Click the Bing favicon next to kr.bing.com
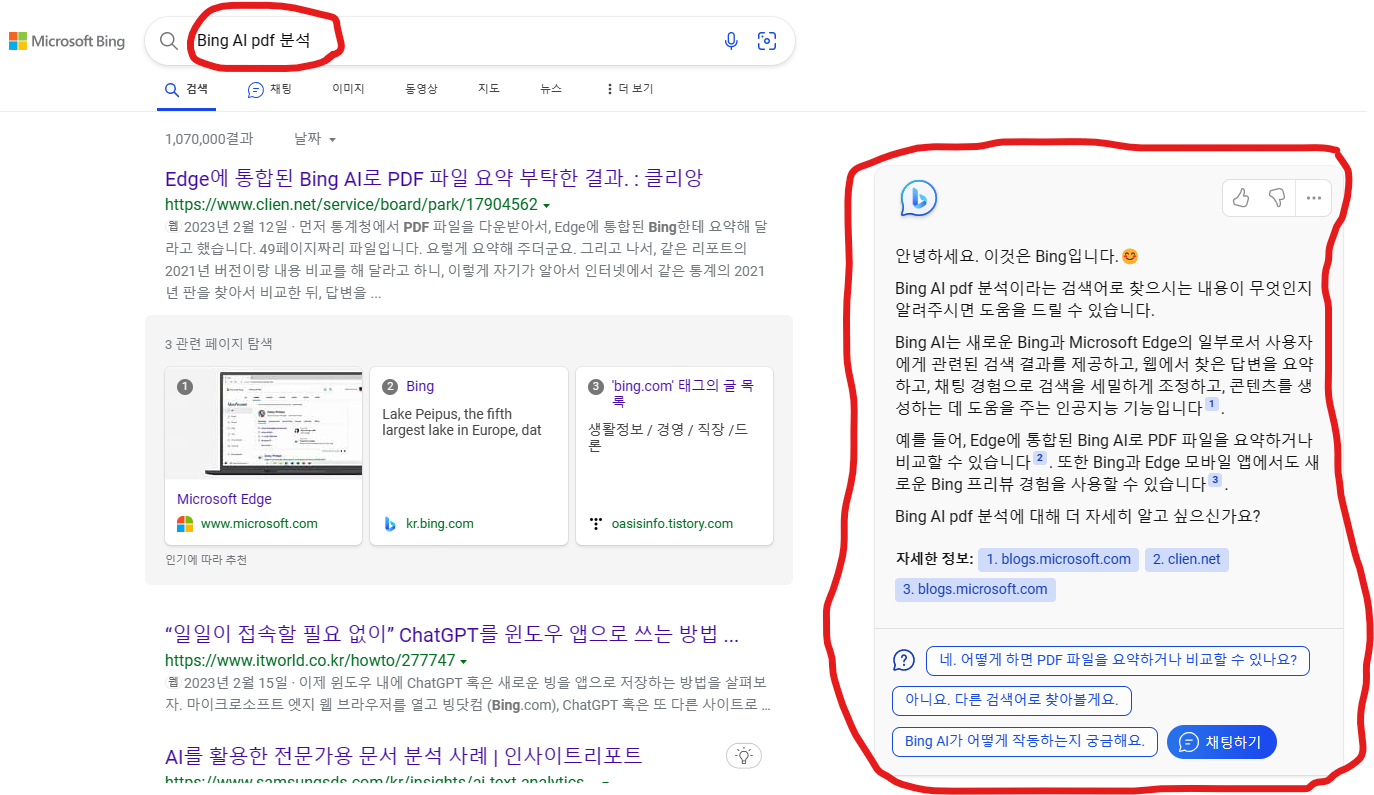The image size is (1374, 795). (390, 523)
